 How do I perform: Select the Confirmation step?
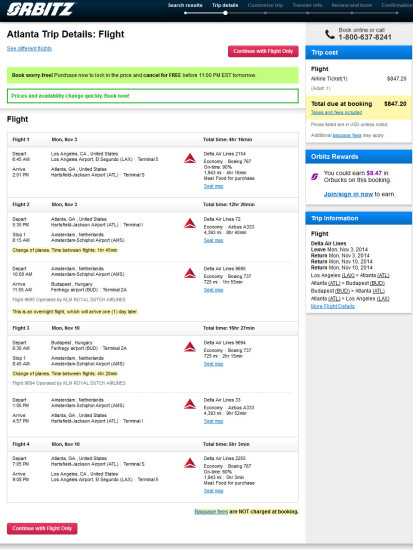397,5
